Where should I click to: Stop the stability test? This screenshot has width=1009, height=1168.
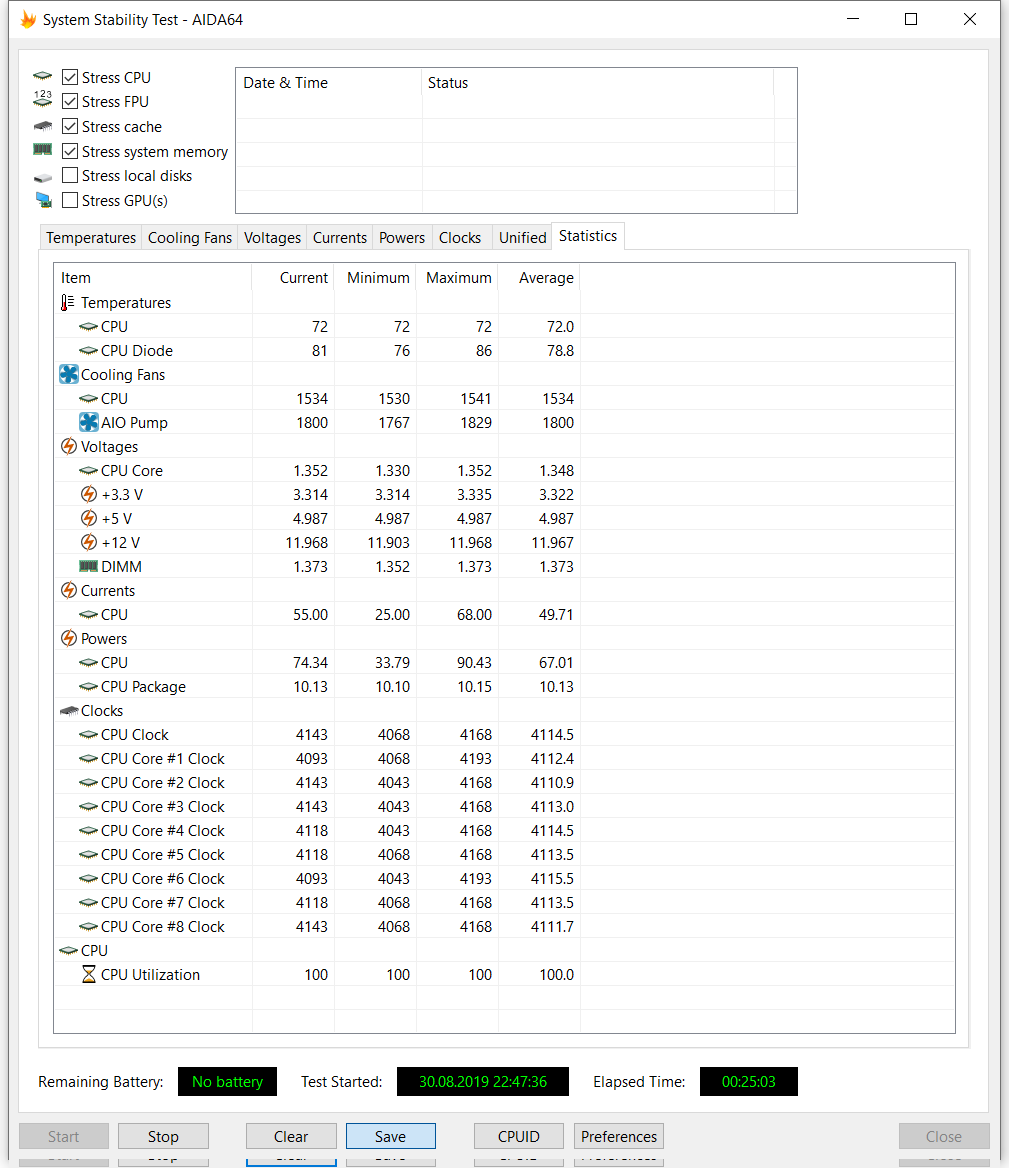point(163,1137)
